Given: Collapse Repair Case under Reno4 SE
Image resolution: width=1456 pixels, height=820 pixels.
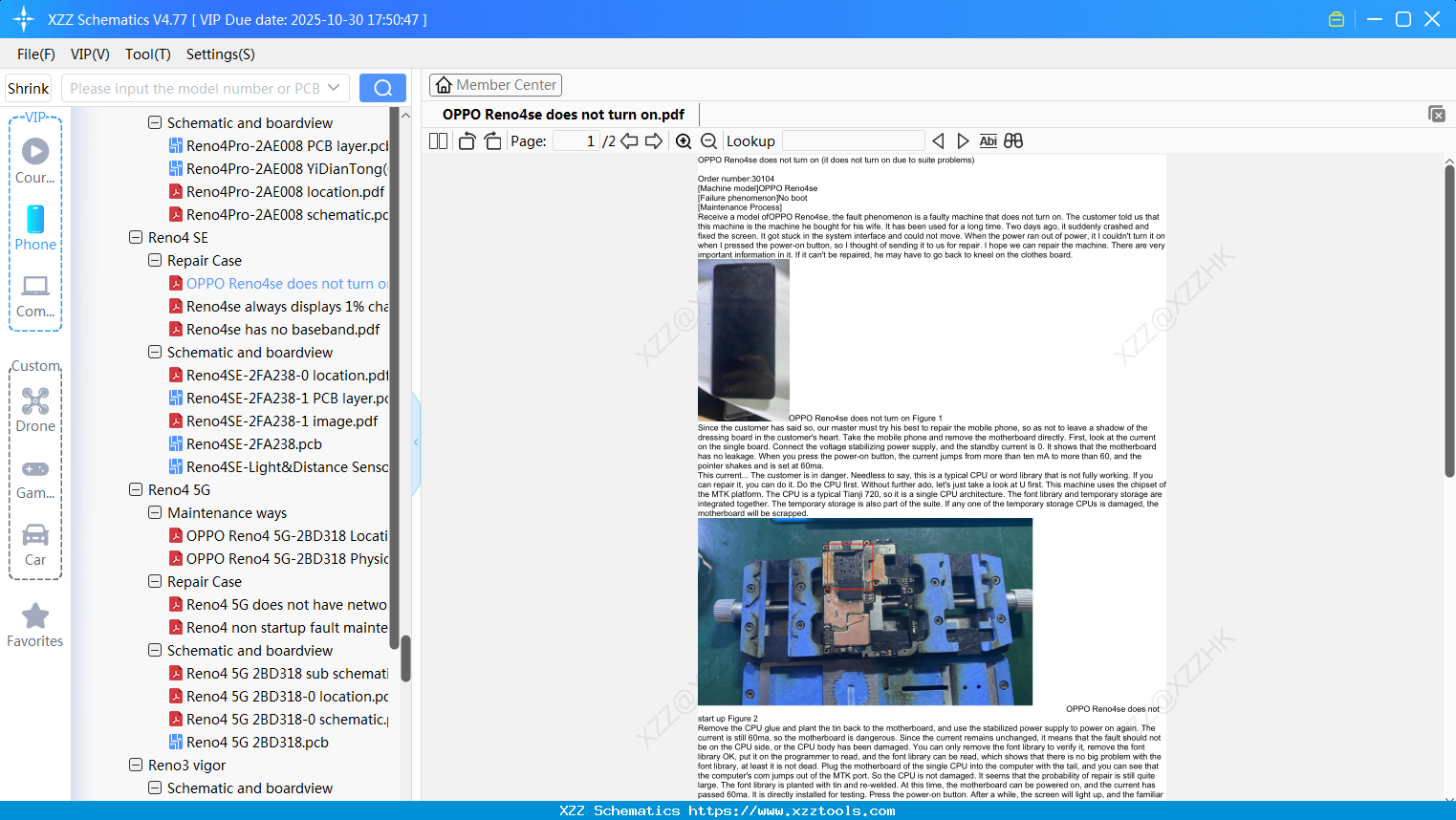Looking at the screenshot, I should [155, 260].
